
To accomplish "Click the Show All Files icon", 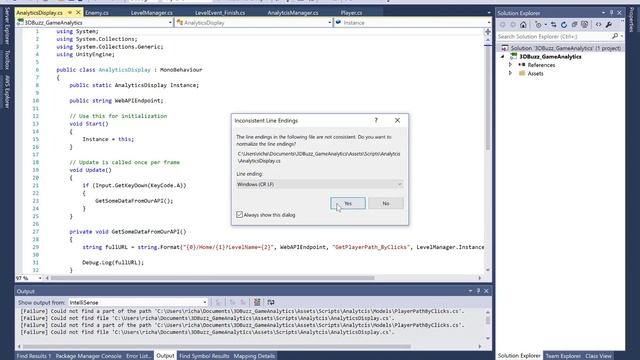I will click(584, 25).
